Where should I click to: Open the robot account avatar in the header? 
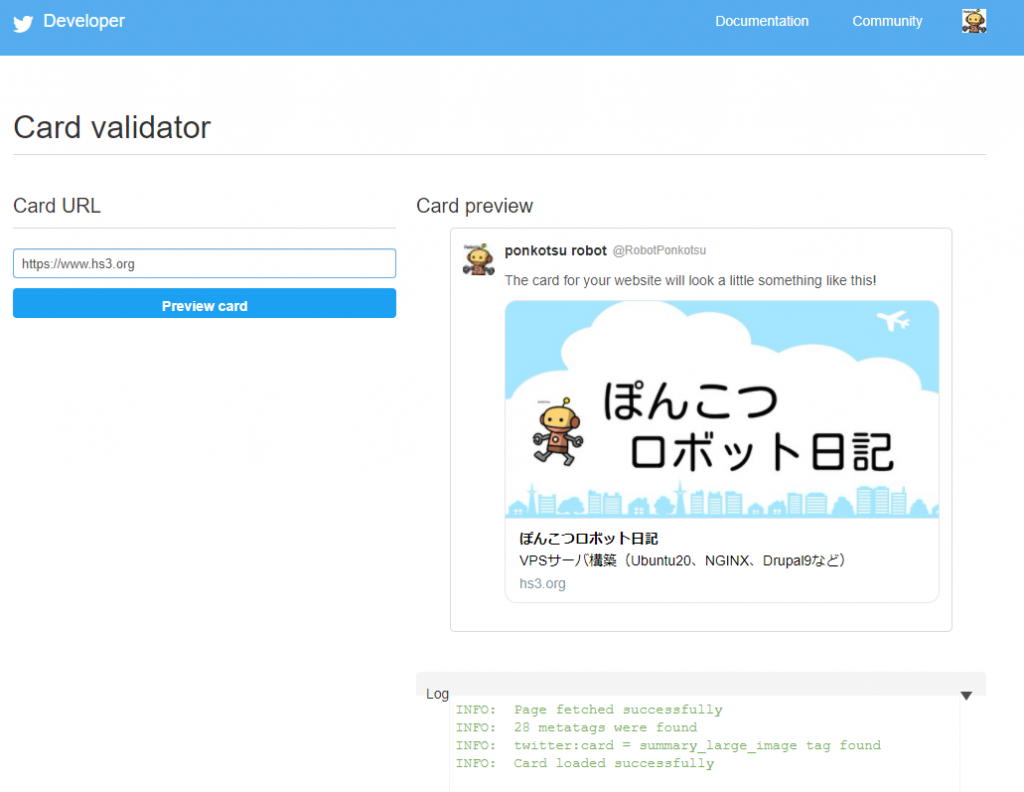974,21
